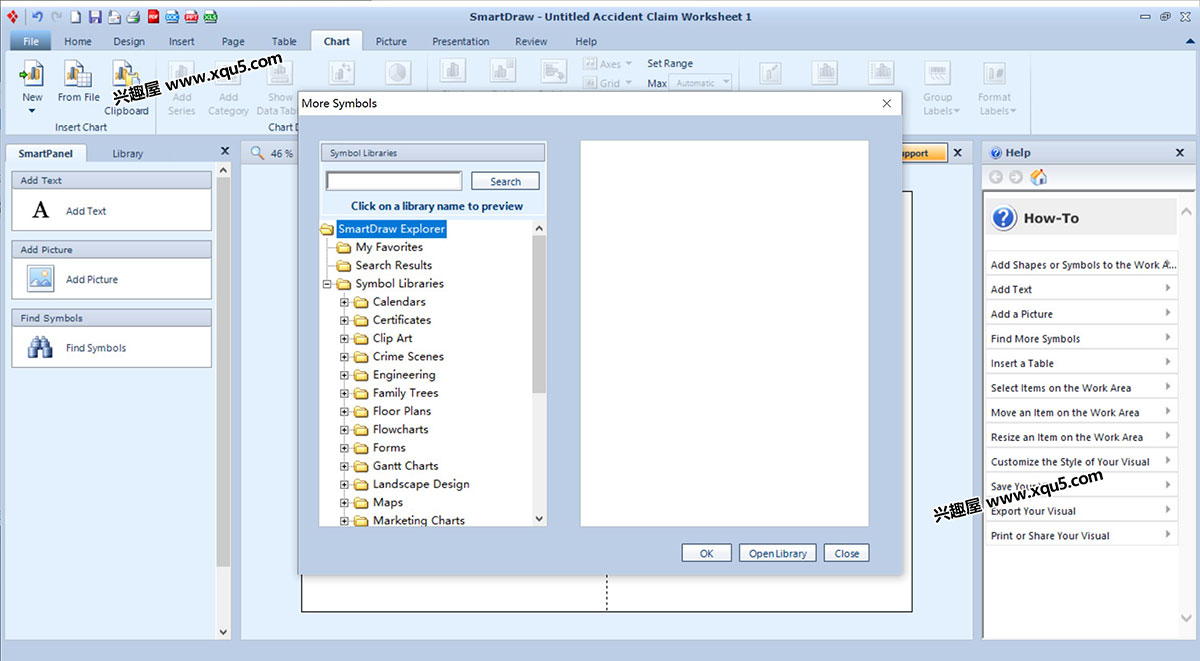Image resolution: width=1200 pixels, height=661 pixels.
Task: Select Search Results in library tree
Action: click(x=394, y=265)
